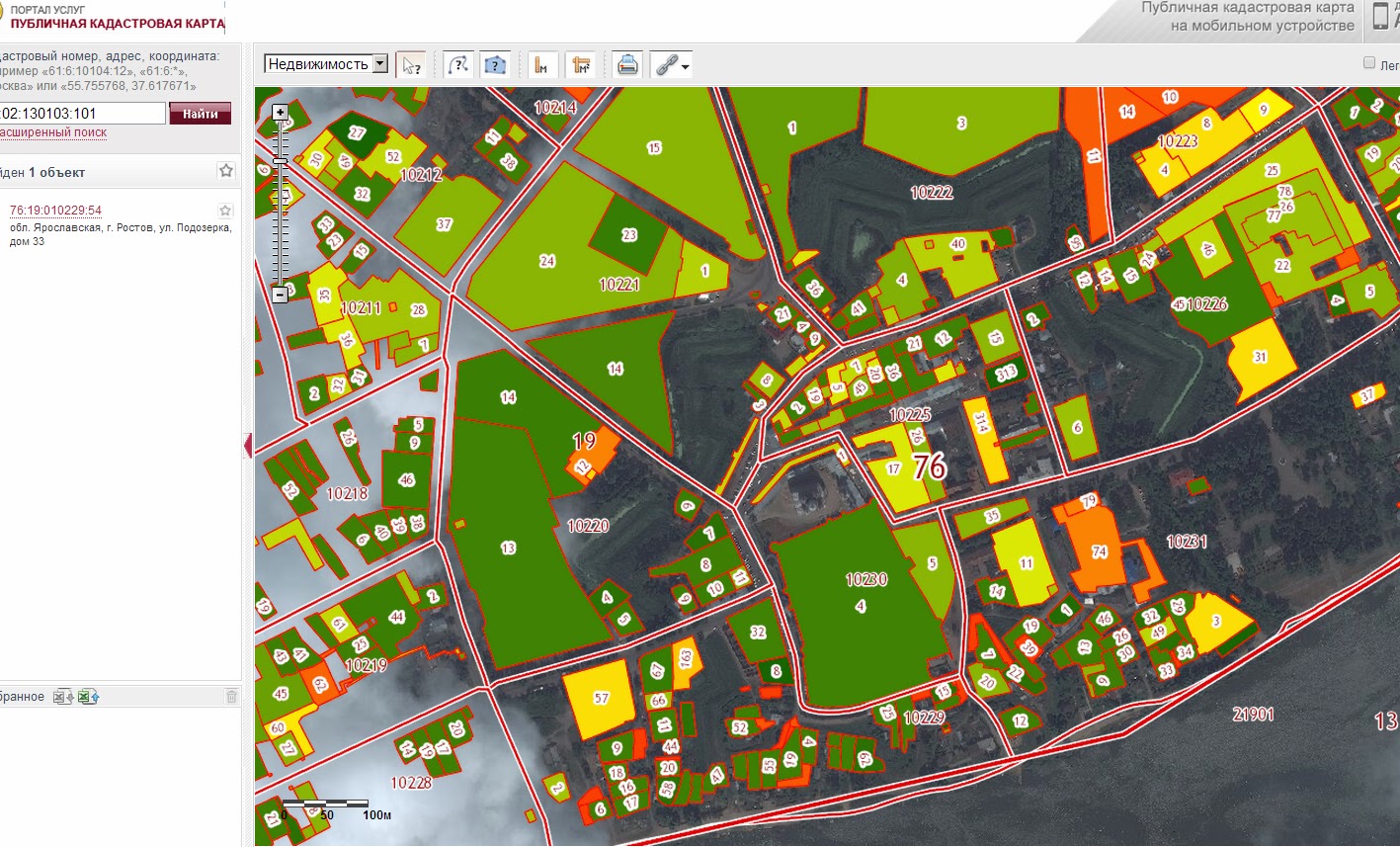Click block label 10228 on map
This screenshot has height=847, width=1400.
[411, 783]
